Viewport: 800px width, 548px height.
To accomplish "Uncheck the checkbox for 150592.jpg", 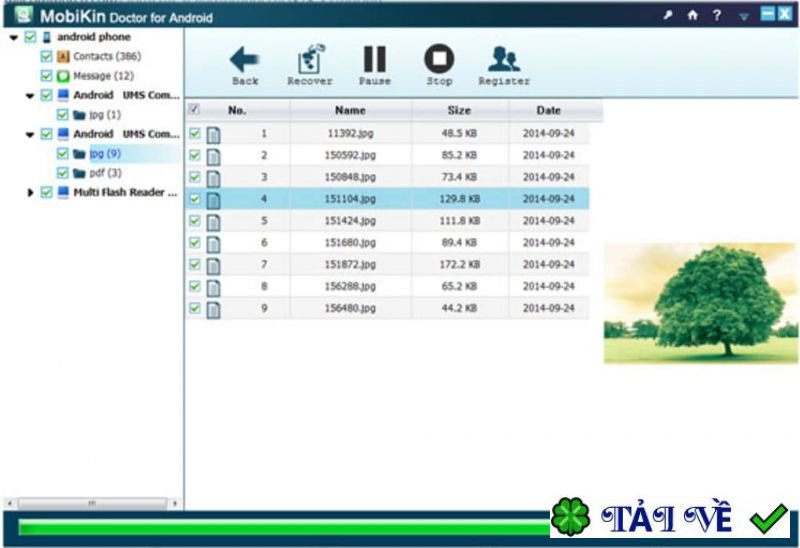I will [x=194, y=155].
